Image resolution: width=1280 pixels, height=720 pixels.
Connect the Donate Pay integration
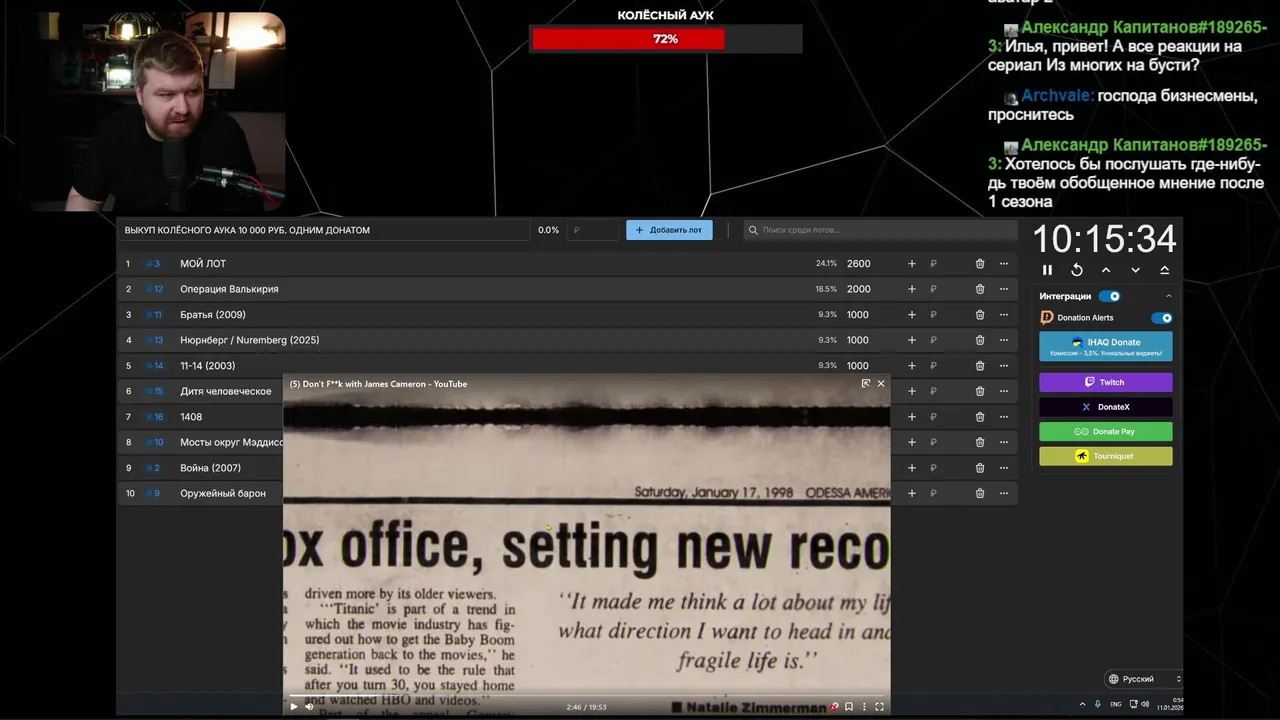tap(1106, 432)
